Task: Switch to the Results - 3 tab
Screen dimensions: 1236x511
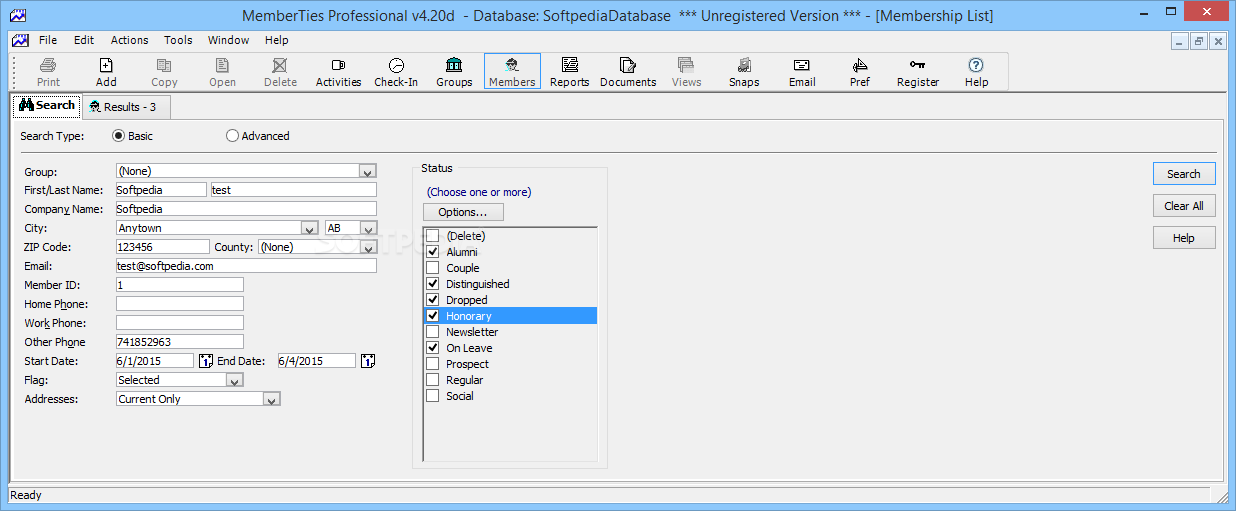Action: pyautogui.click(x=126, y=106)
